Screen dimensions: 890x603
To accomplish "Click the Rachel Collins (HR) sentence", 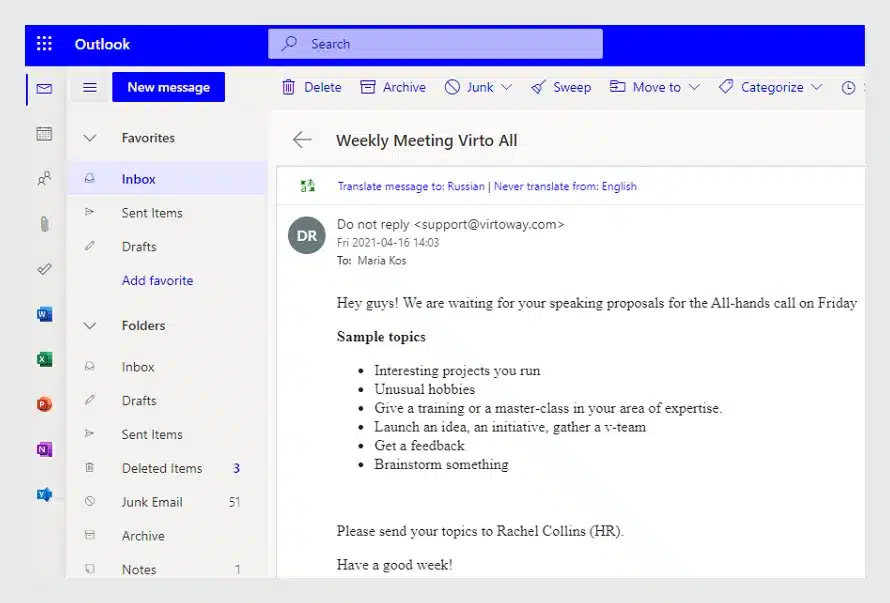I will (x=480, y=531).
